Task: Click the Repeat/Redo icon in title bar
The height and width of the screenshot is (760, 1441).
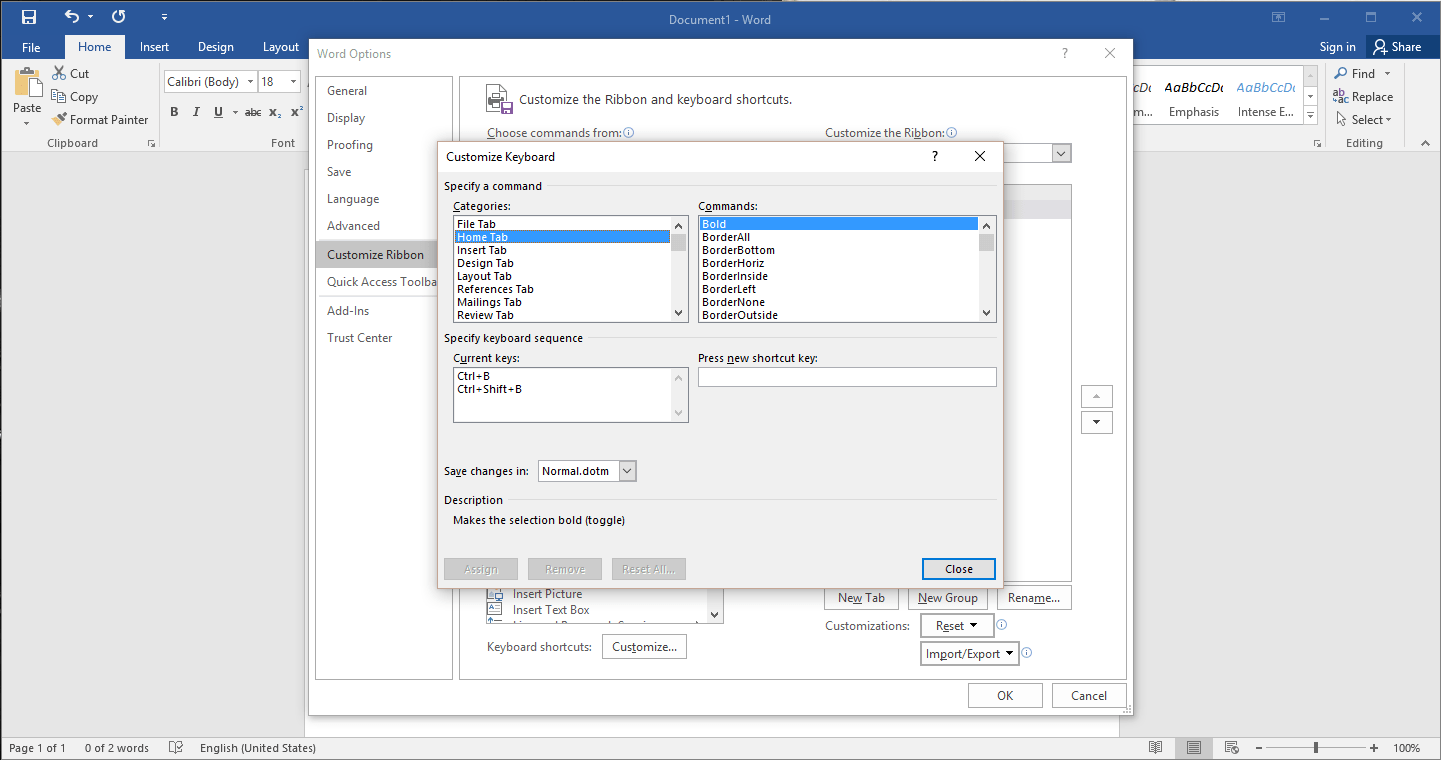Action: (x=119, y=17)
